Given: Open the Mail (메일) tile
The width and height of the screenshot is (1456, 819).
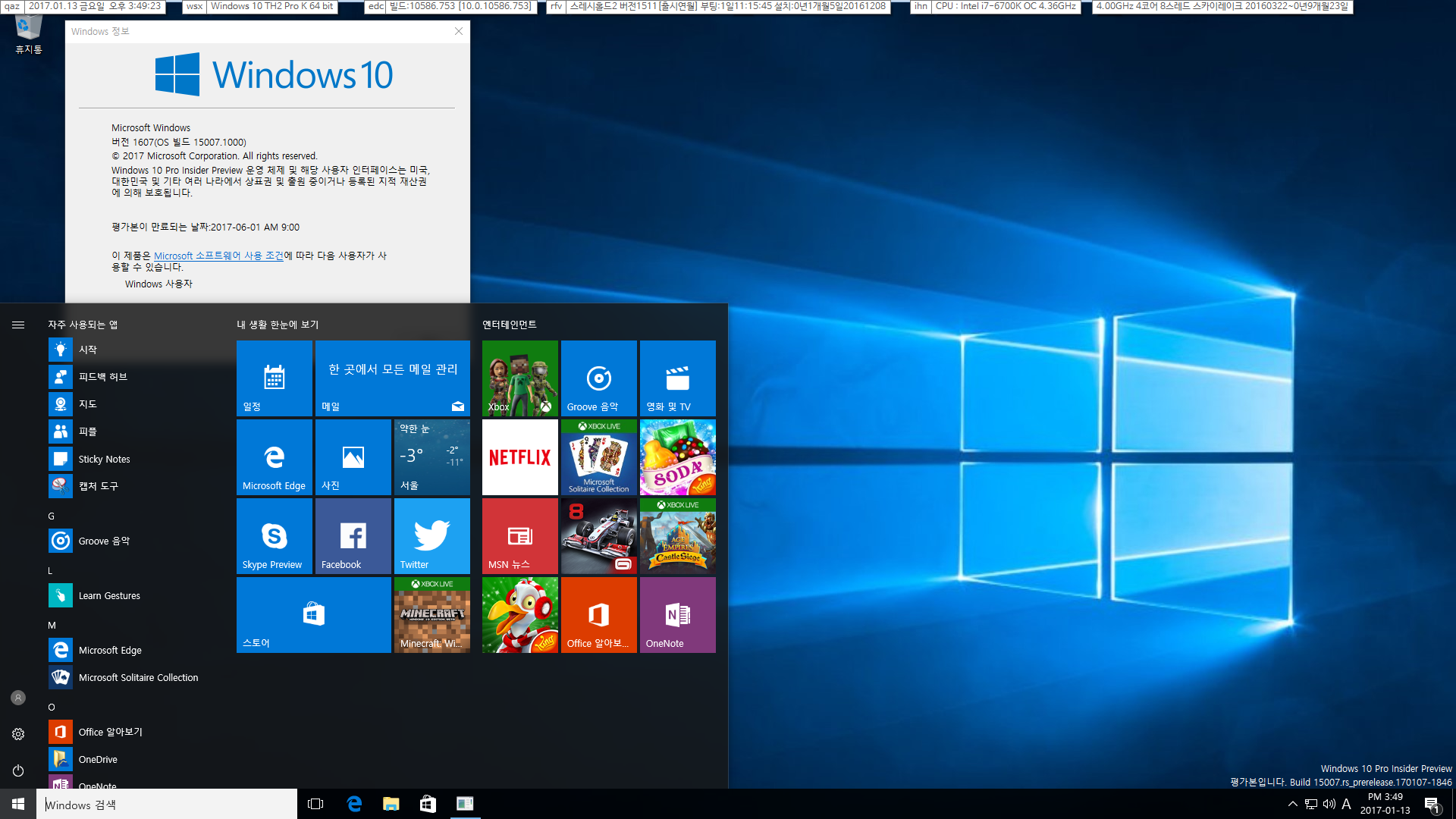Looking at the screenshot, I should 393,378.
